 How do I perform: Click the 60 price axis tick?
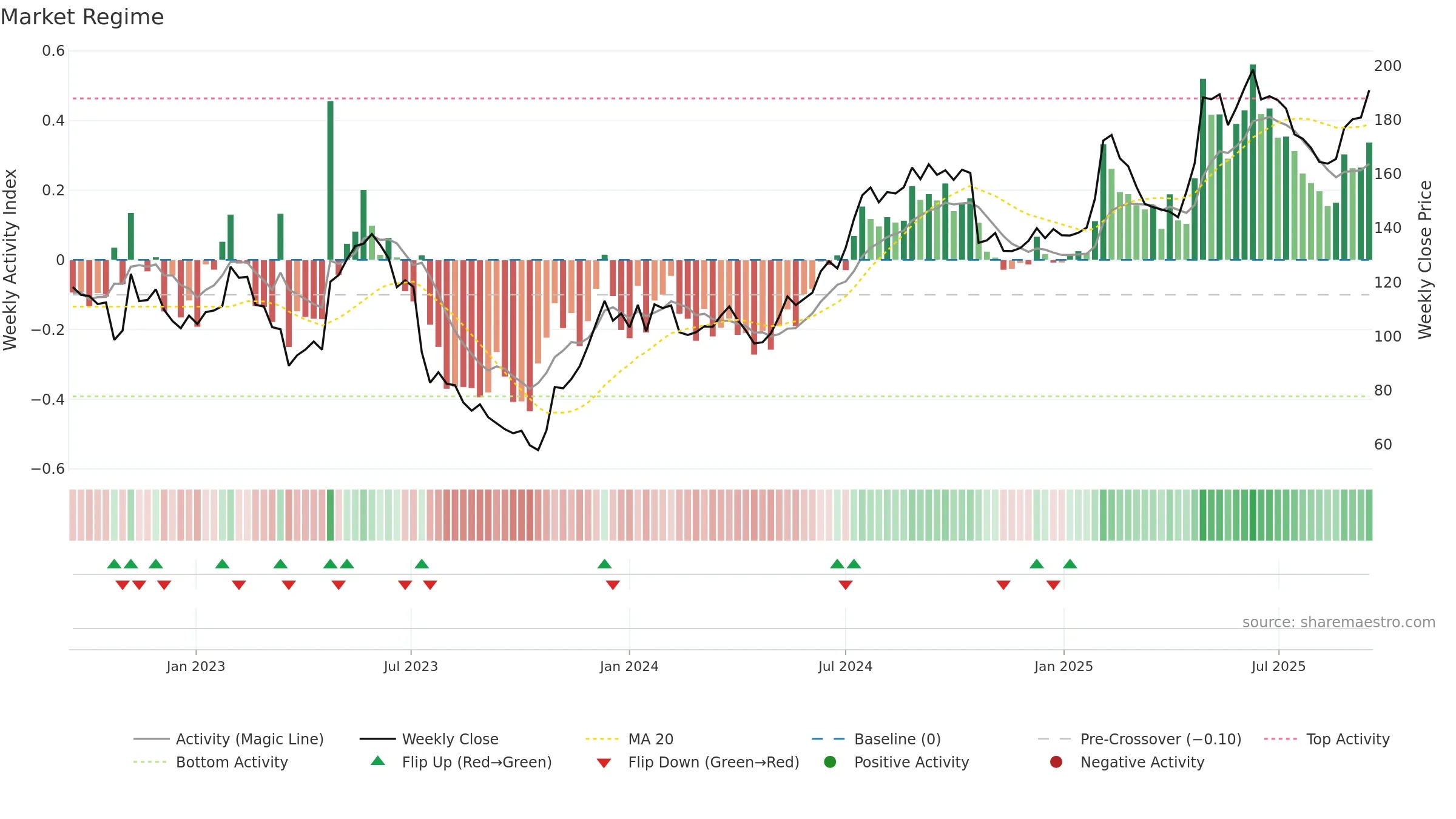1383,445
